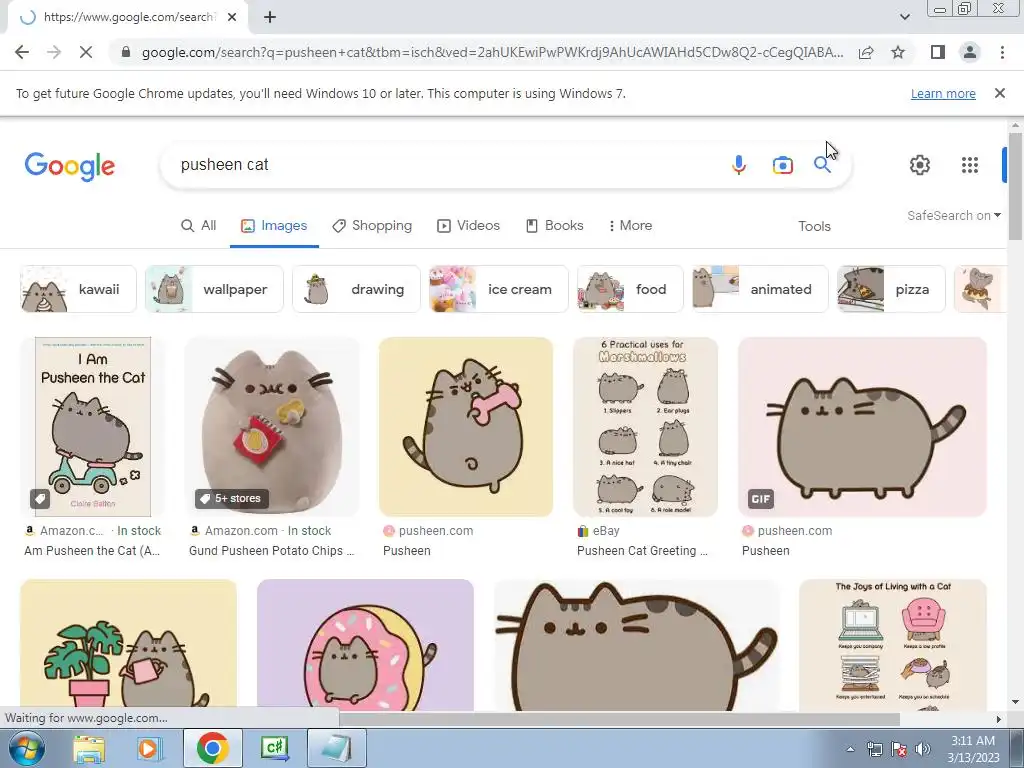Viewport: 1024px width, 768px height.
Task: Open the tab search dropdown arrow
Action: click(x=904, y=17)
